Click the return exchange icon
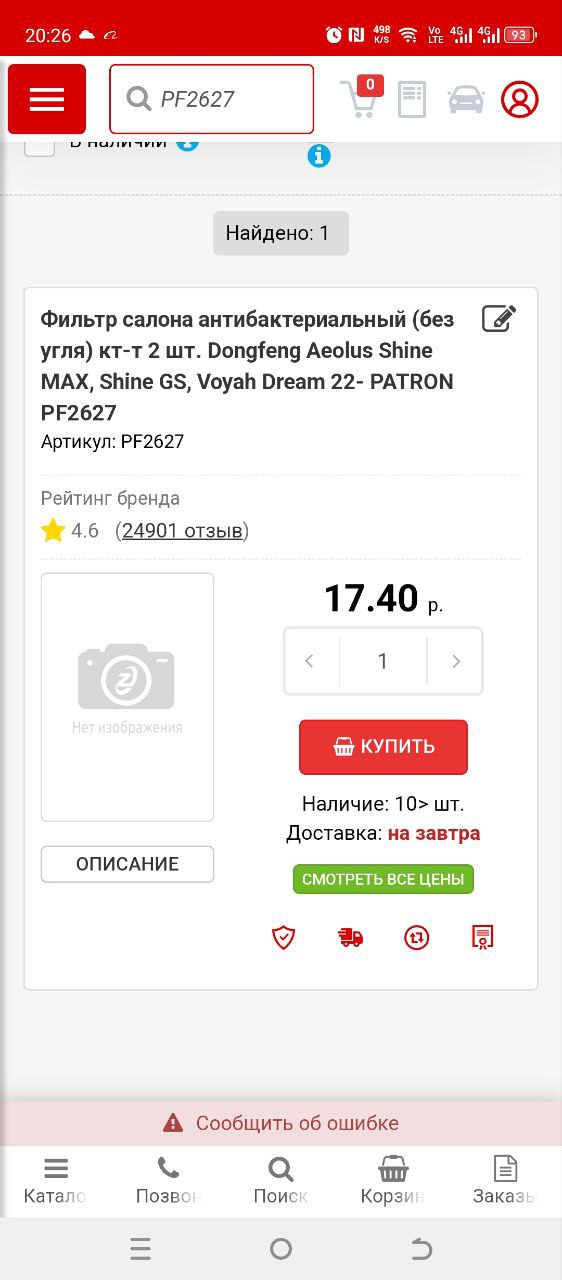 pos(417,937)
